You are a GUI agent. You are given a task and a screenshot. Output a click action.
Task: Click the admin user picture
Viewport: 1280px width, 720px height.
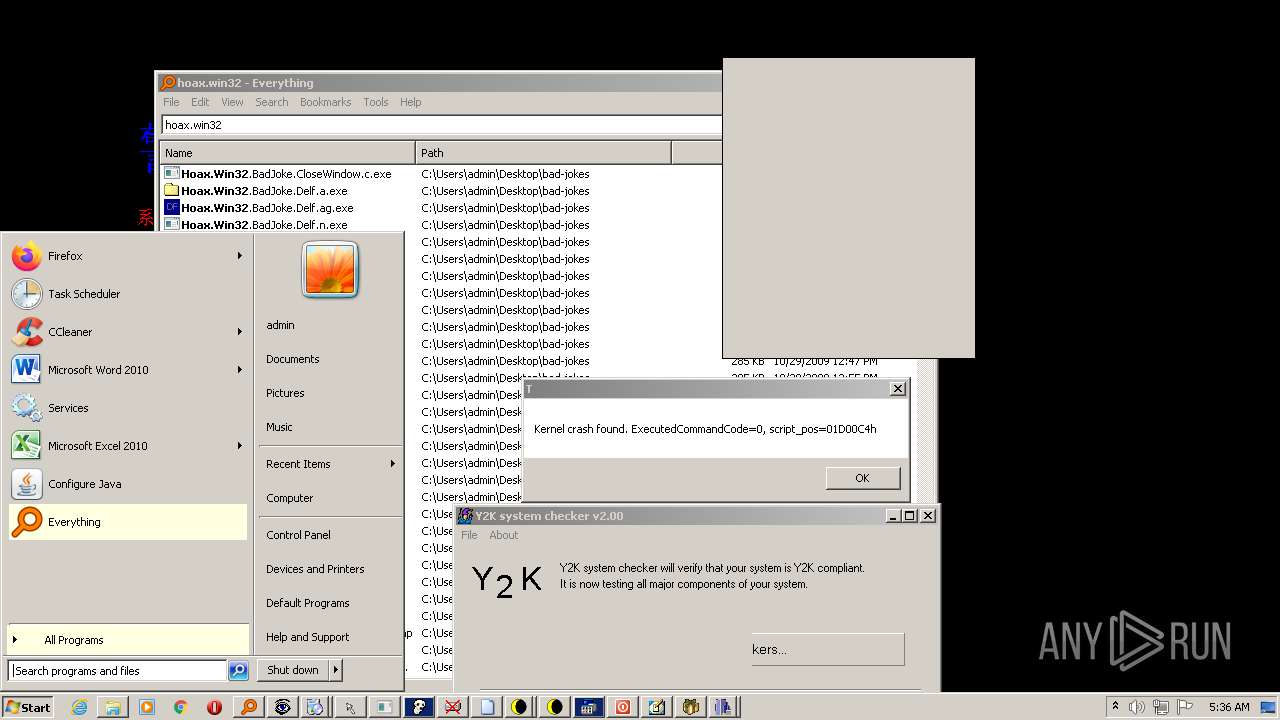coord(330,269)
